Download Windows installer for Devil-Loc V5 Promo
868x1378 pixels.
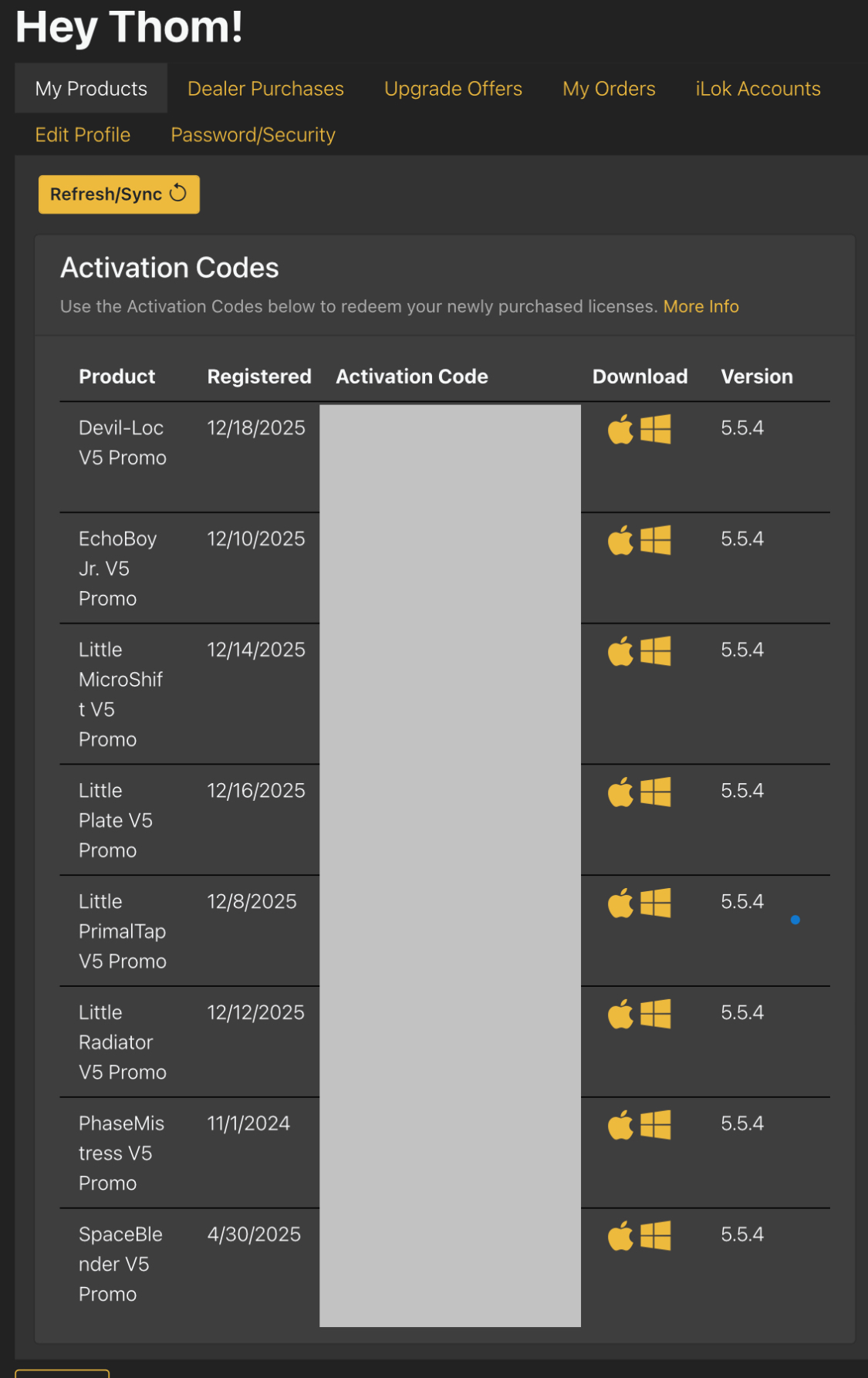tap(656, 429)
